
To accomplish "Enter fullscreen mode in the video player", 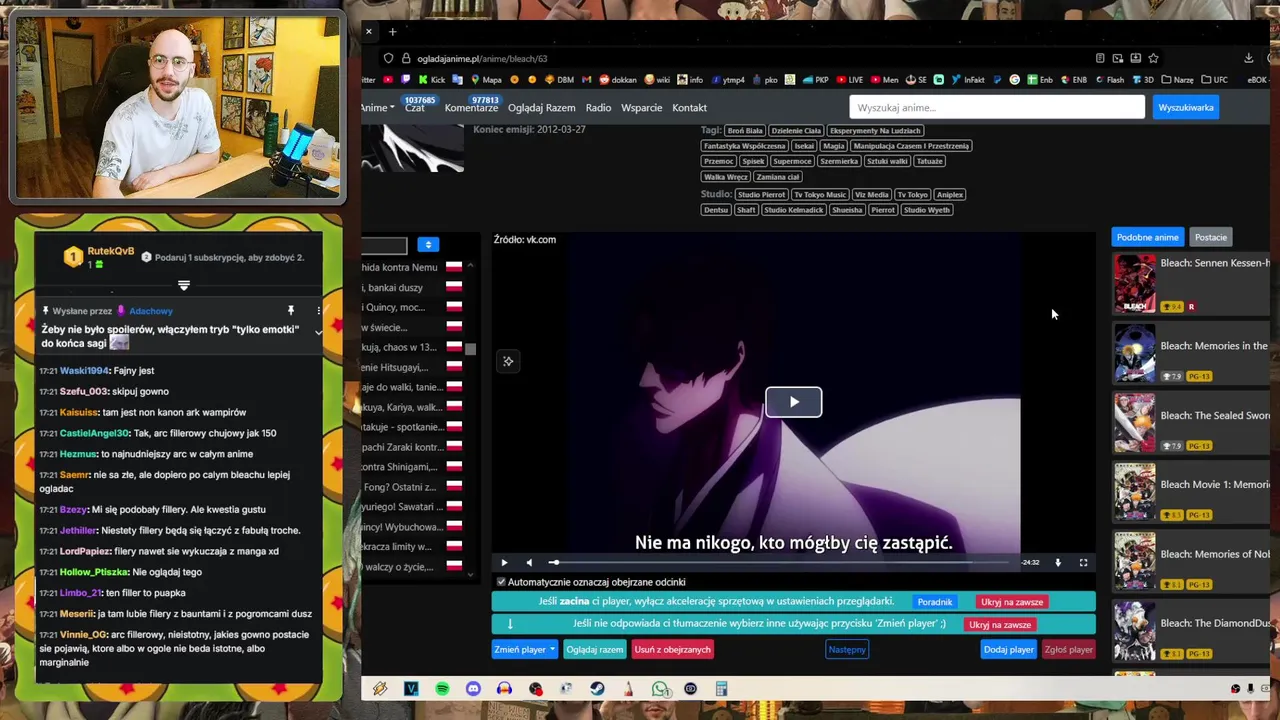I will point(1083,562).
